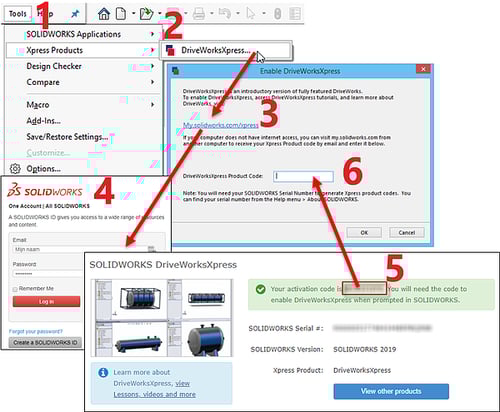500x412 pixels.
Task: Click the New document icon
Action: (x=121, y=14)
